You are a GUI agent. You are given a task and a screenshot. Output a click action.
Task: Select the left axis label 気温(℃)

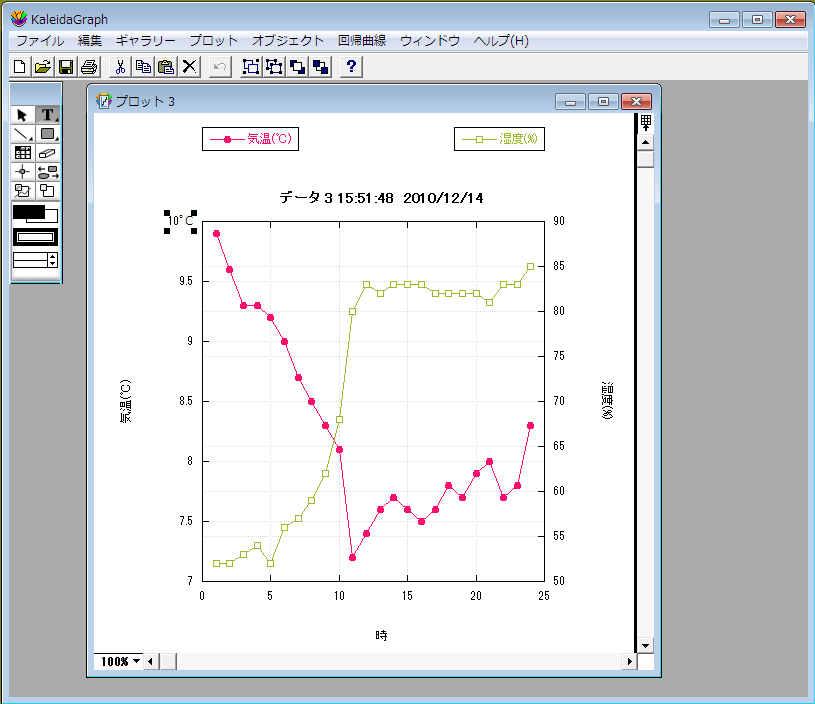click(x=126, y=401)
